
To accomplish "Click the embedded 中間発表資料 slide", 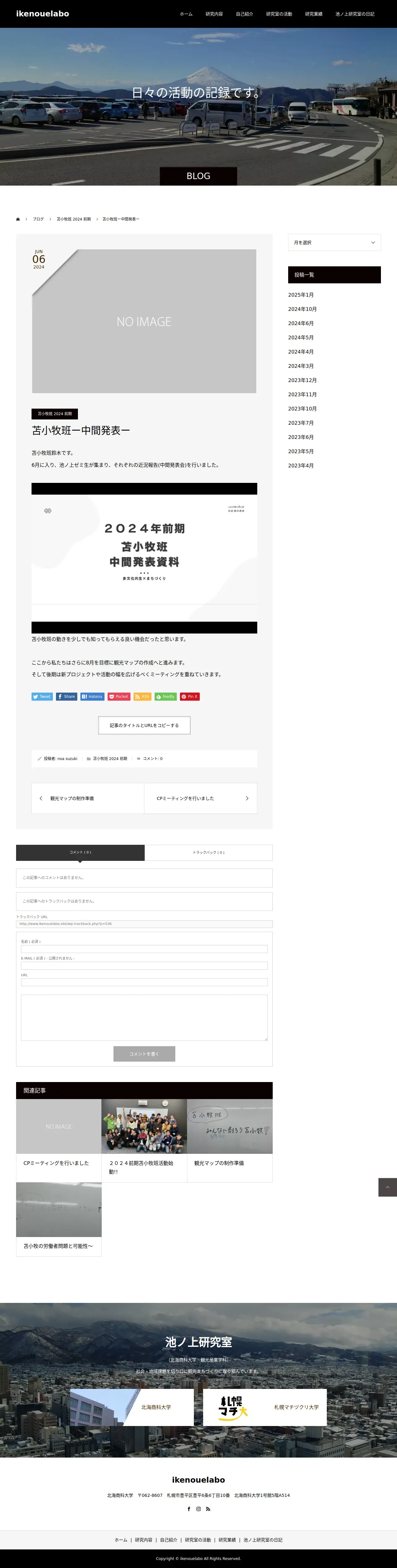I will click(x=144, y=557).
